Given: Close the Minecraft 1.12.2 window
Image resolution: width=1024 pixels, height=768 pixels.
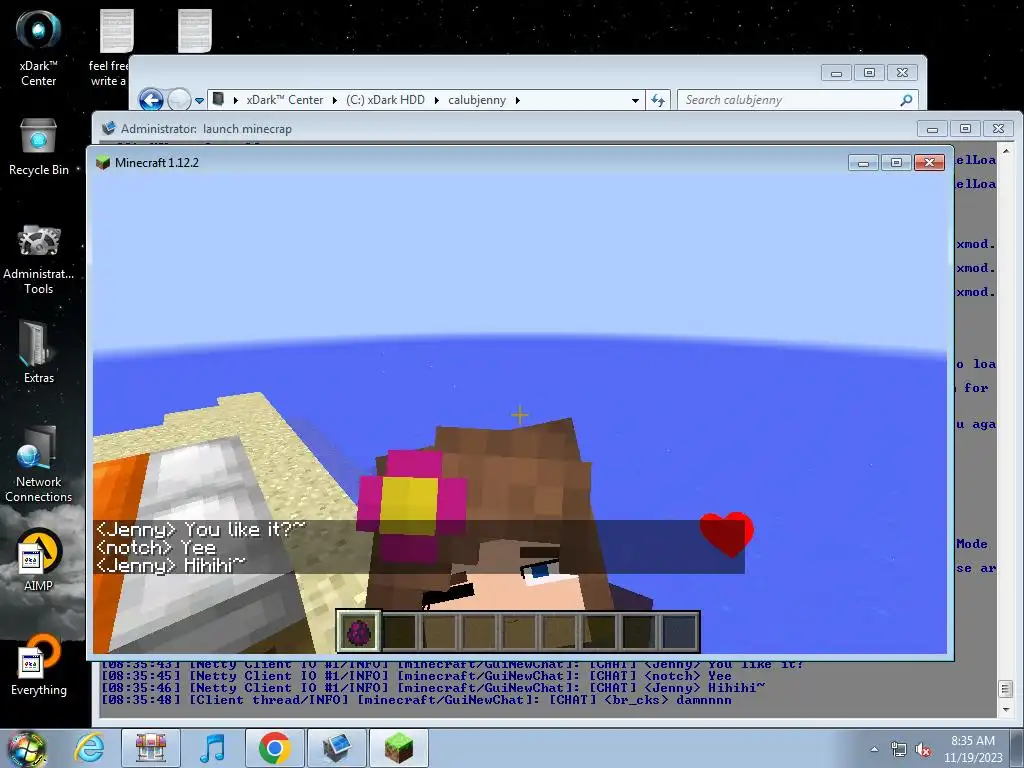Looking at the screenshot, I should pos(929,163).
